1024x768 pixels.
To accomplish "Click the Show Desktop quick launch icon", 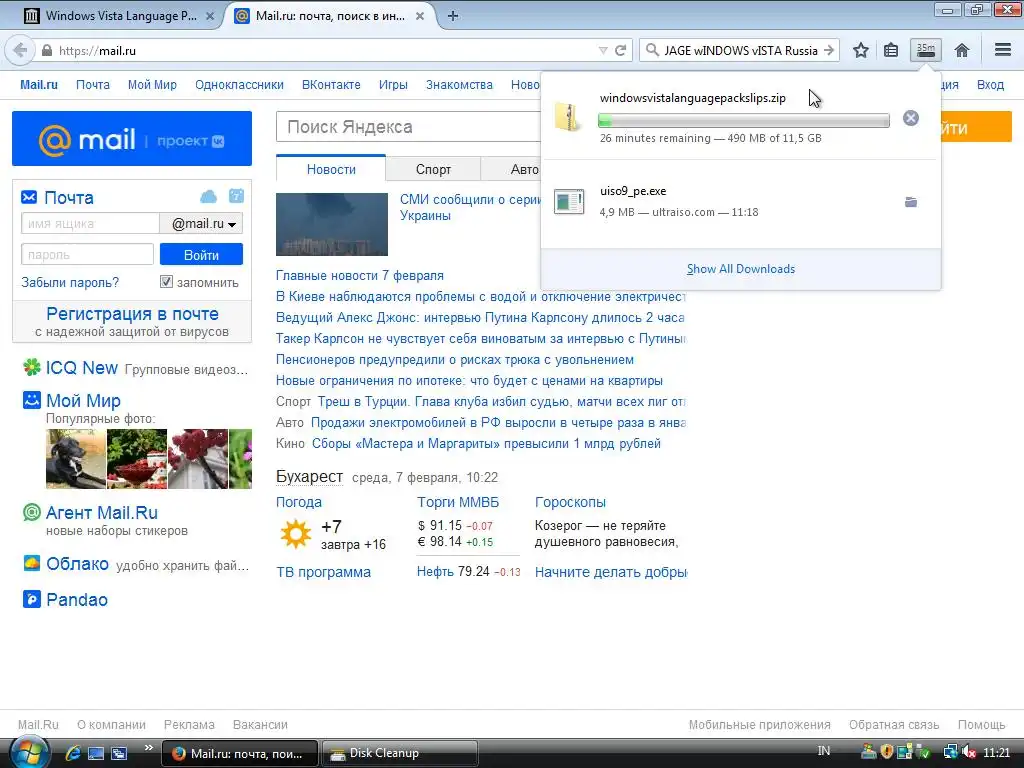I will tap(96, 753).
